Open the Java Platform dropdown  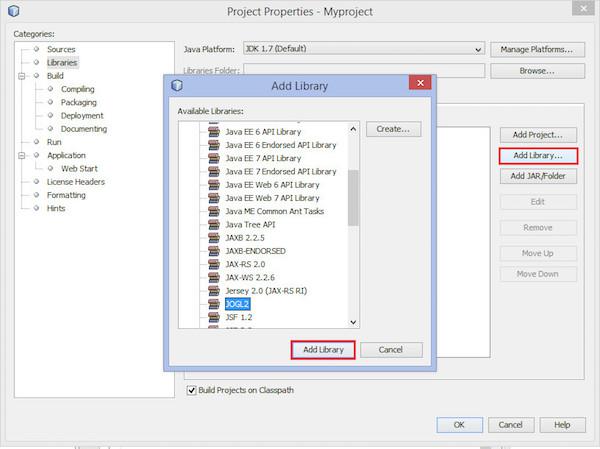[x=364, y=49]
